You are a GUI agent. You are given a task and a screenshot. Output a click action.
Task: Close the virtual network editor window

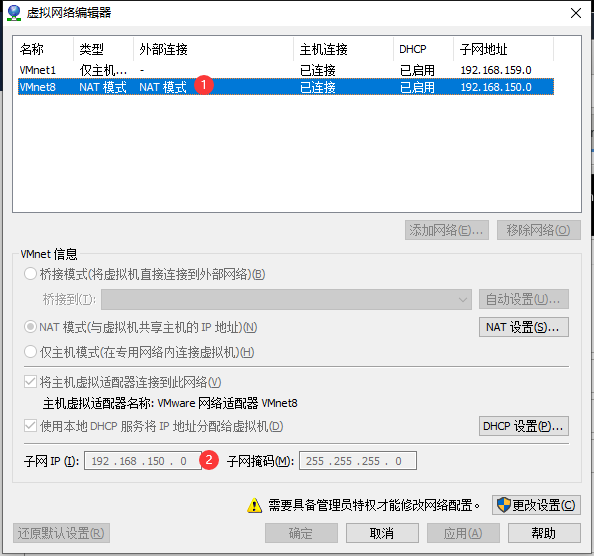click(576, 13)
